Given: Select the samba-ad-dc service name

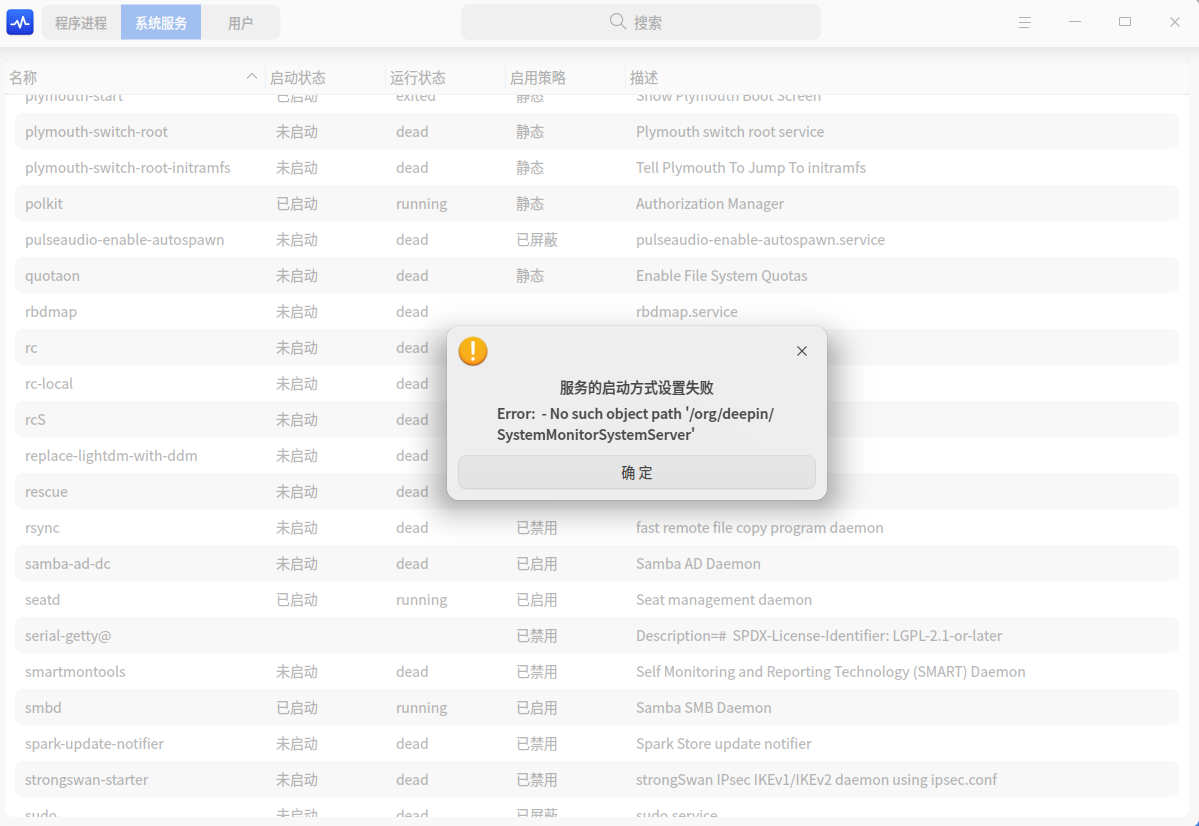Looking at the screenshot, I should [x=68, y=564].
